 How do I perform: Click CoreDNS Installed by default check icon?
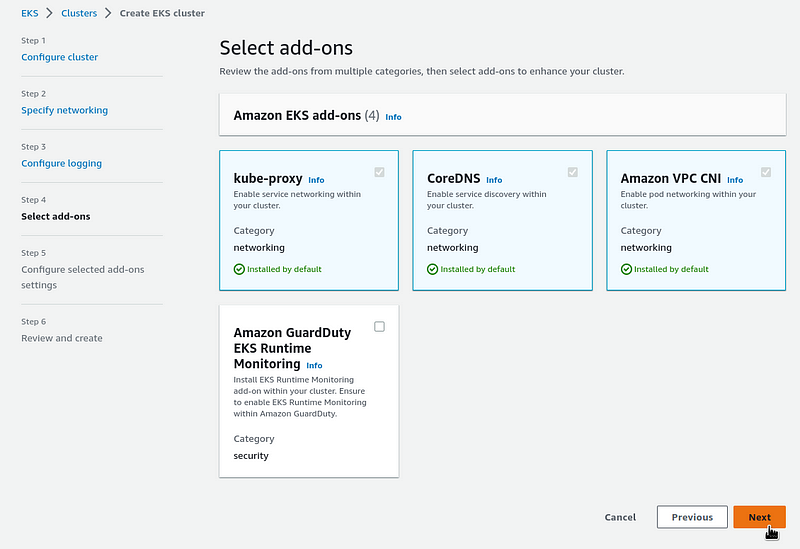coord(433,269)
